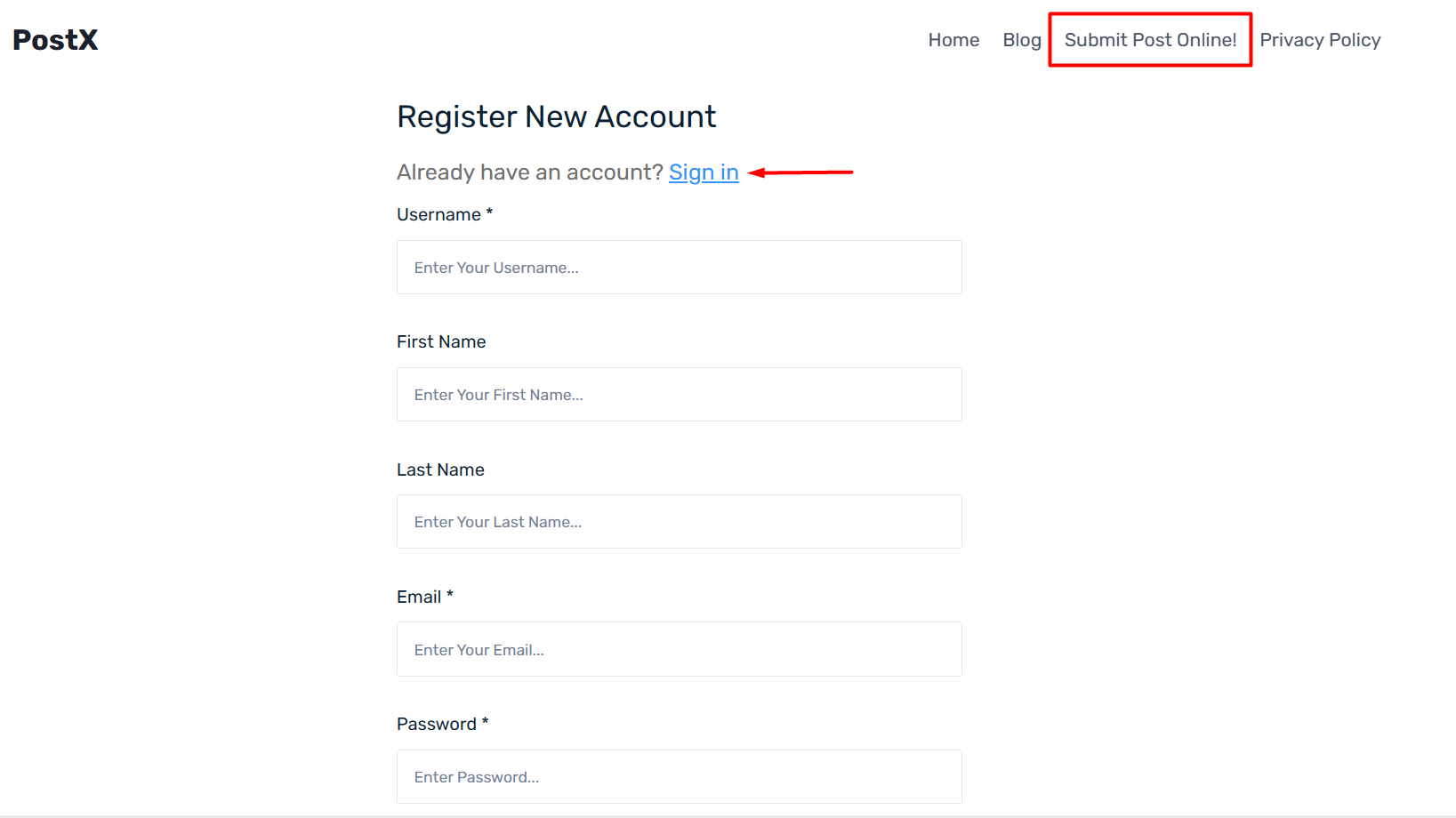Select the highlighted Submit Post Online! menu item
Screen dimensions: 1456x818
click(1150, 39)
